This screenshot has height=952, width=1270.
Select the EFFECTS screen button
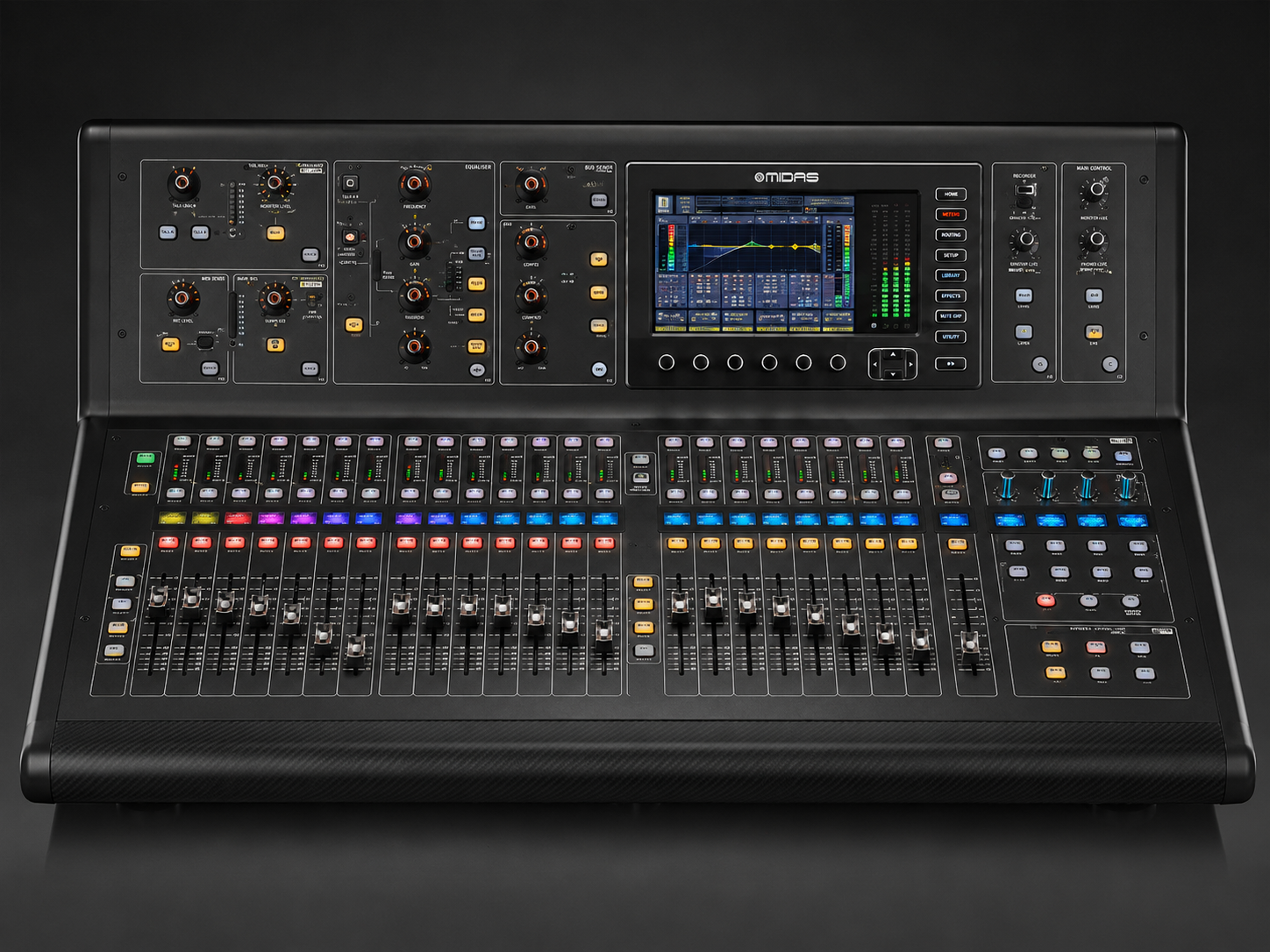pos(951,295)
